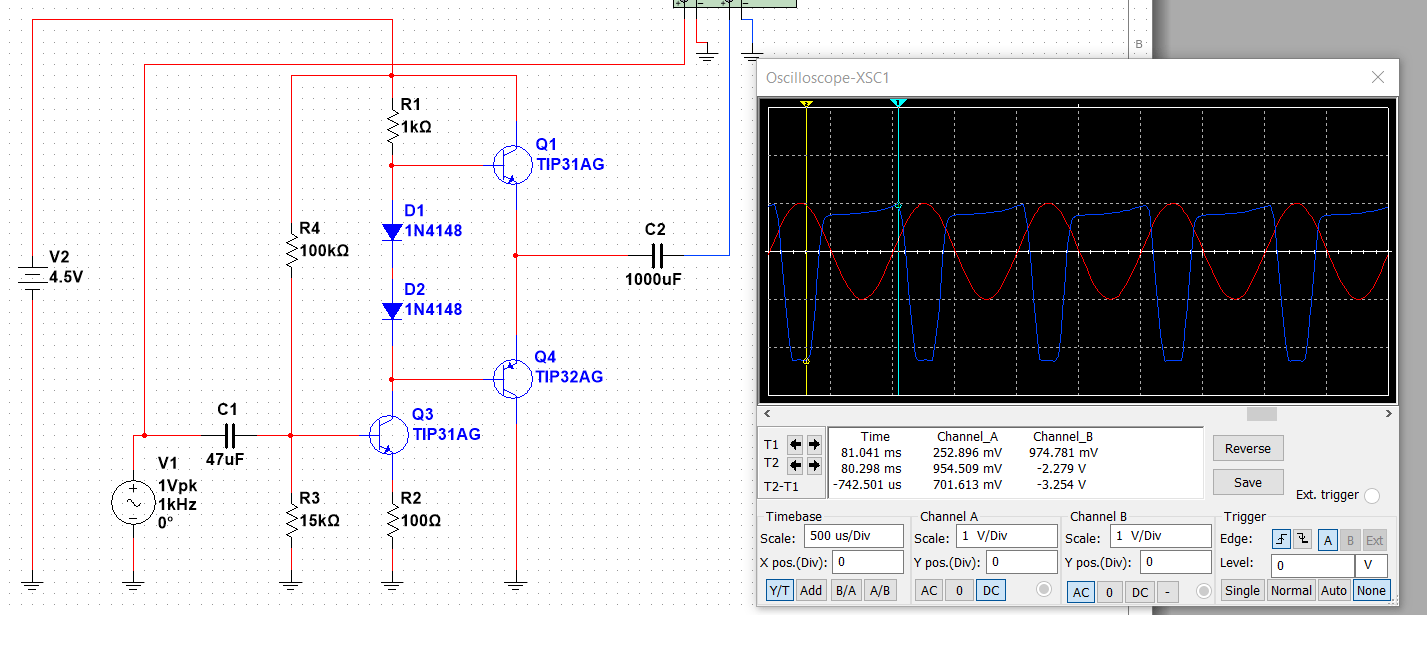Enable AC coupling on Channel A

929,590
